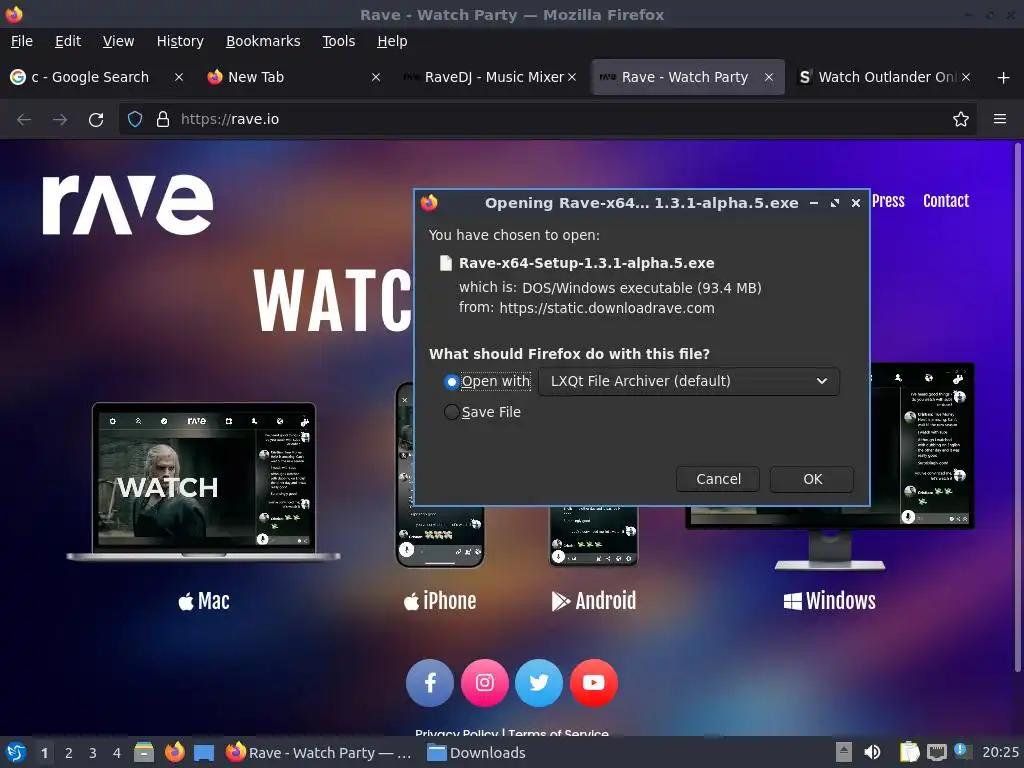Screen dimensions: 1024x768
Task: Click the Rave-x64-Setup-1.3.1-alpha.5.exe filename
Action: (586, 263)
